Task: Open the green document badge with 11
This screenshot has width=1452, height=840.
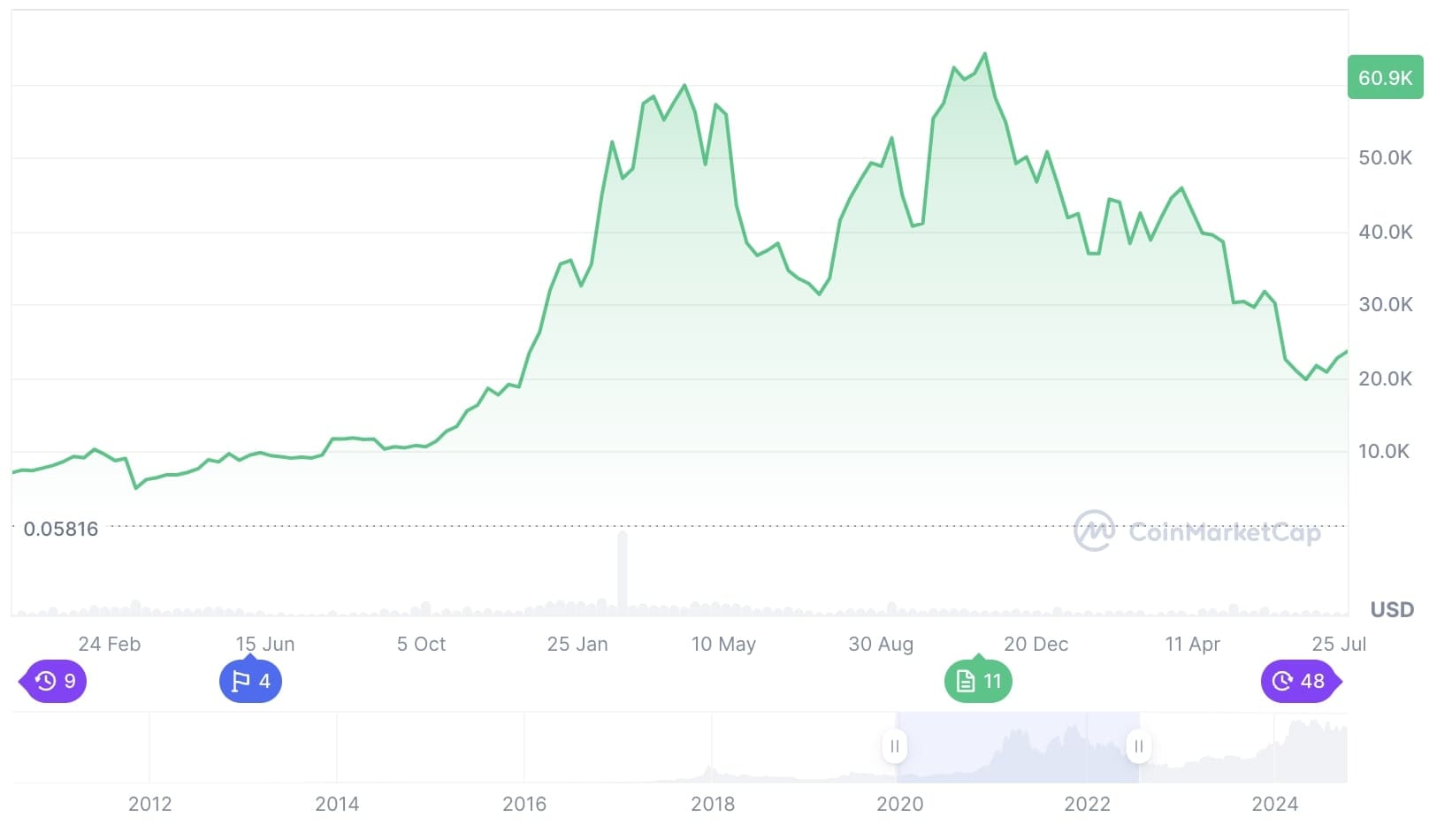Action: [x=978, y=682]
